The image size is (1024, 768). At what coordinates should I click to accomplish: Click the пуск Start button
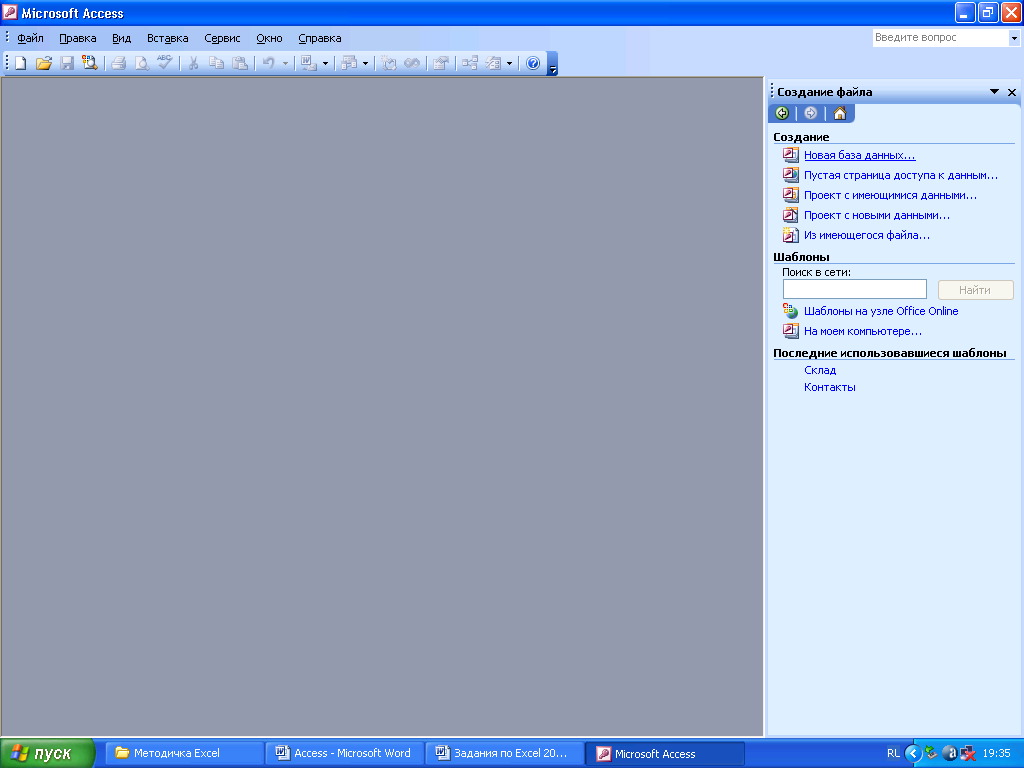coord(48,753)
